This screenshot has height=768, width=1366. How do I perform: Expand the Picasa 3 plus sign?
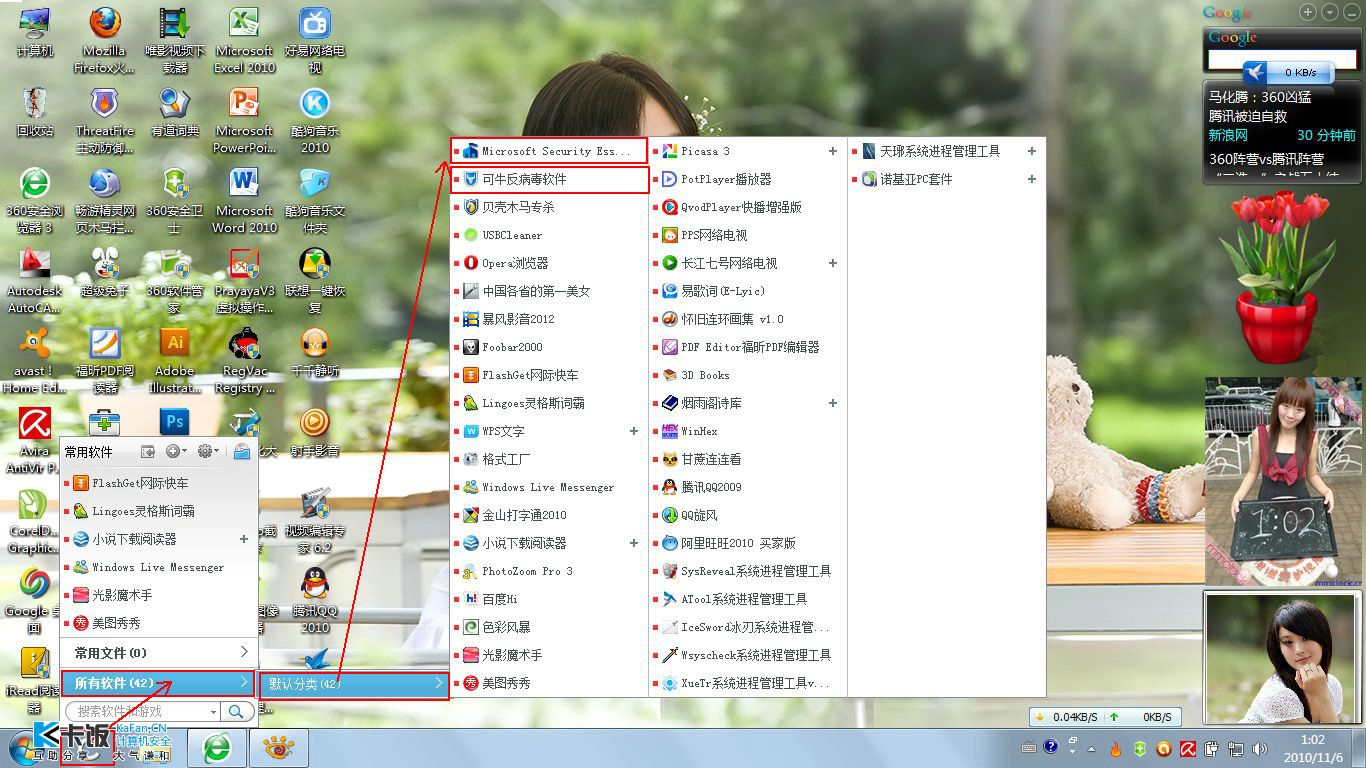[x=832, y=151]
